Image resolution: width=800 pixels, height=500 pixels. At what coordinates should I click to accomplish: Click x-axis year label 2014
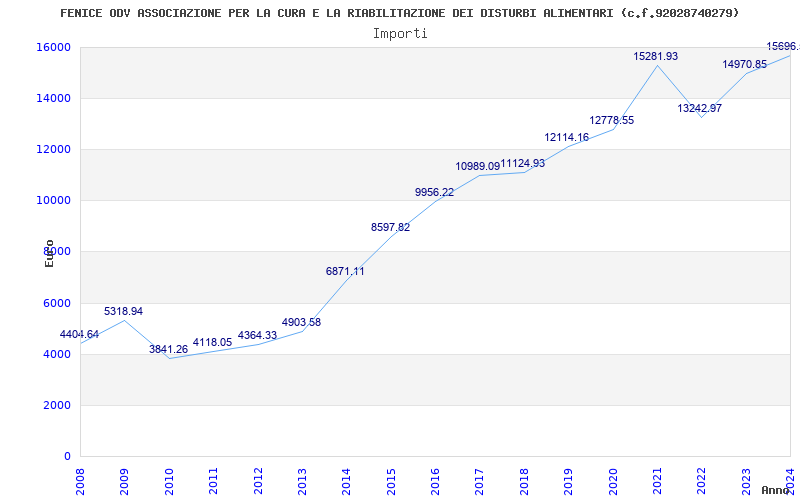tap(346, 482)
